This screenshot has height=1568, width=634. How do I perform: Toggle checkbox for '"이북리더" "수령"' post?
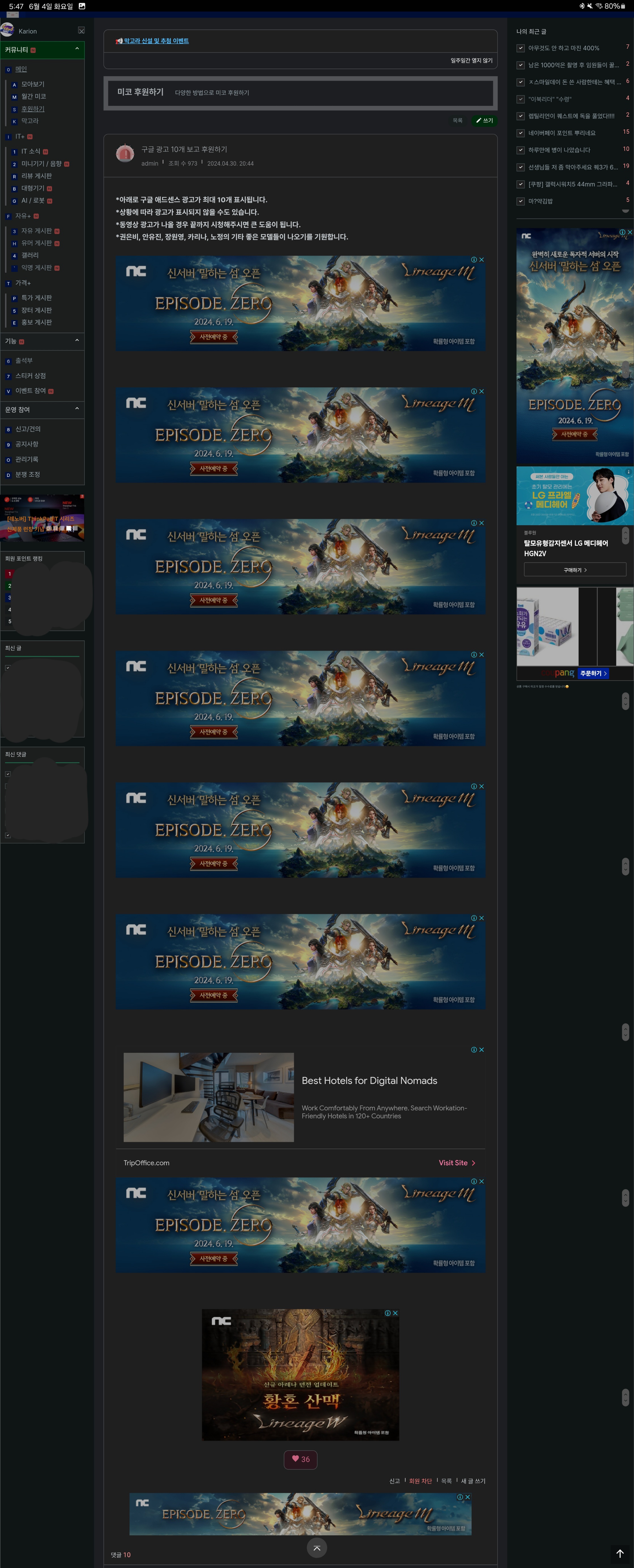click(520, 99)
